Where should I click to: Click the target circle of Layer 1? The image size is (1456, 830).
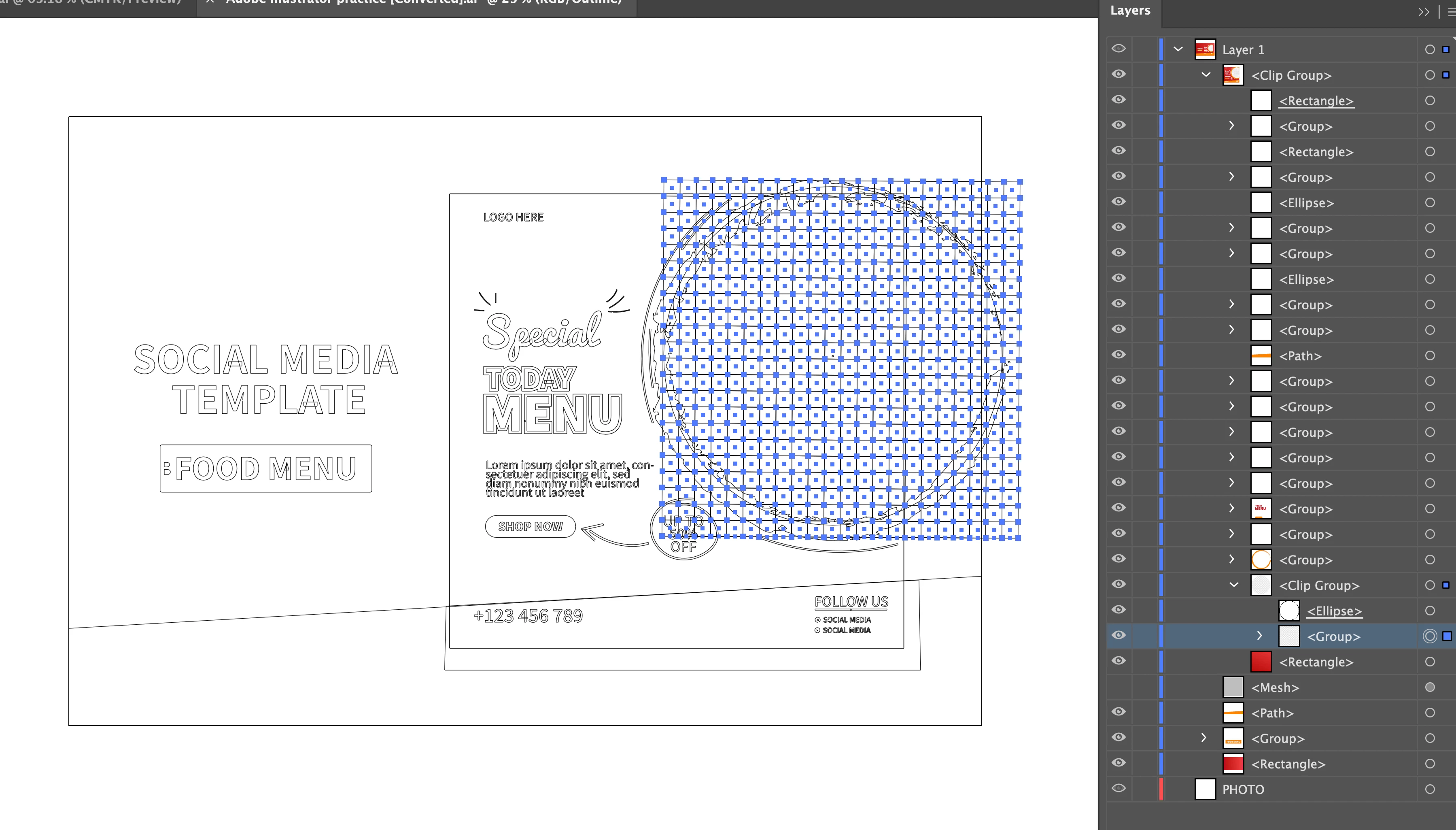(1430, 49)
